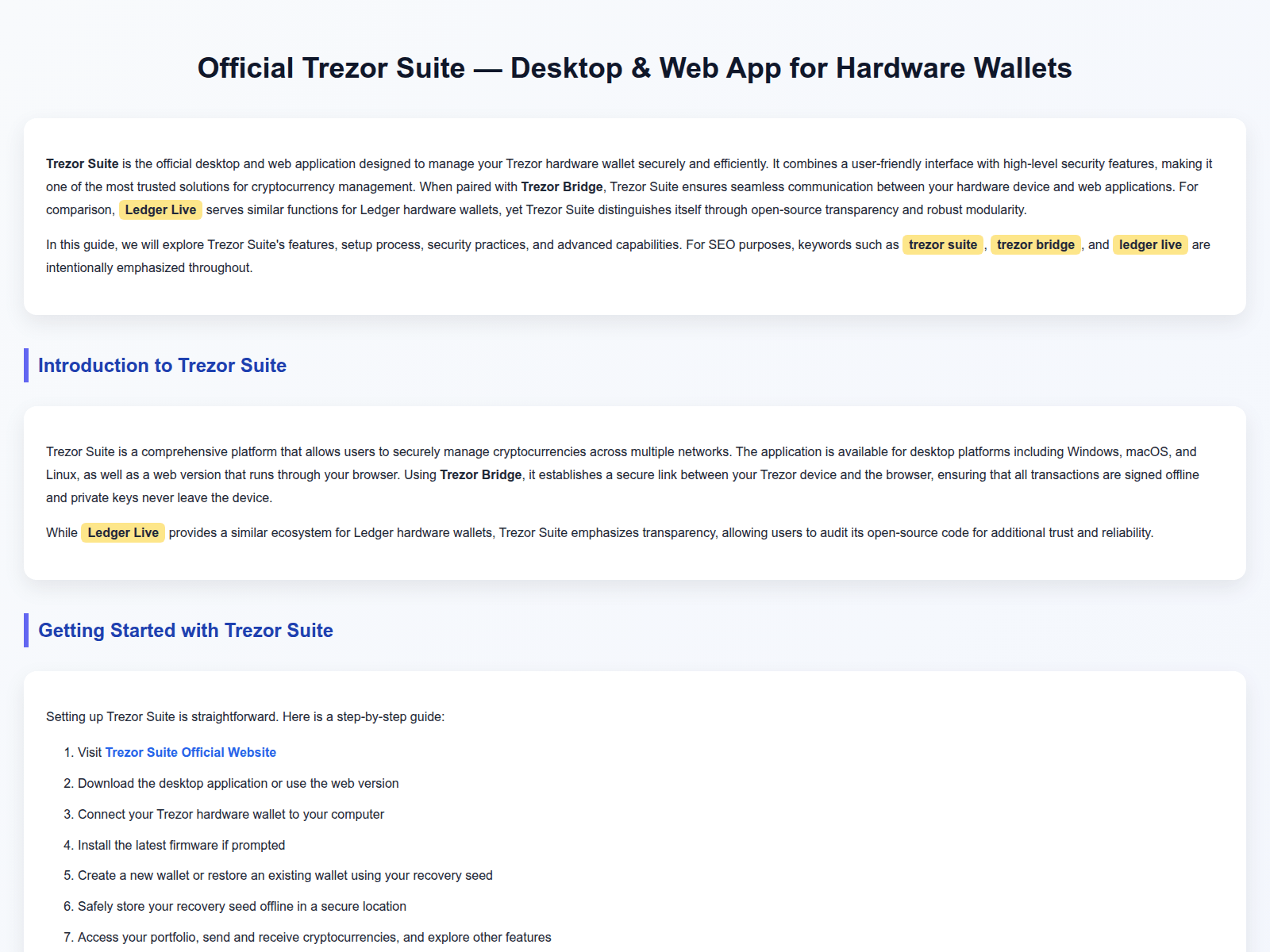
Task: Click the 'Introduction to Trezor Suite' heading
Action: point(162,366)
